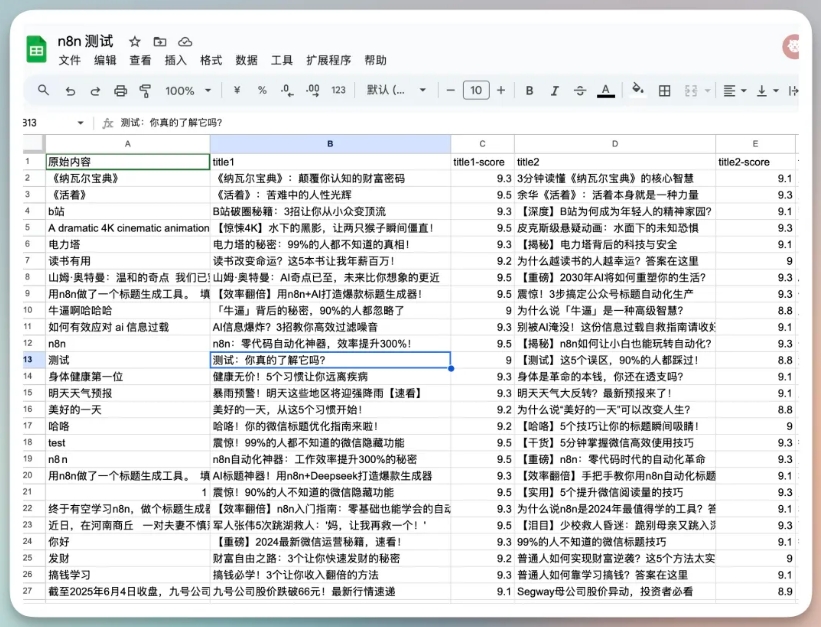Star the n8n 测试 document
This screenshot has width=821, height=627.
[x=135, y=41]
